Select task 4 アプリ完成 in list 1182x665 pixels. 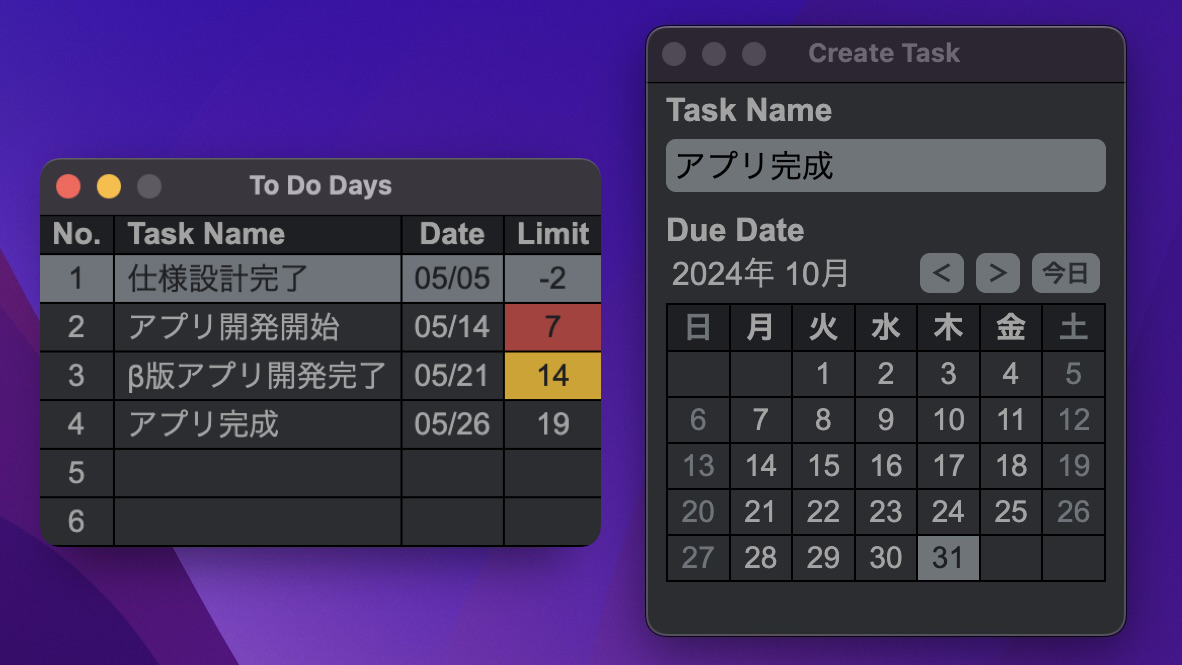320,424
